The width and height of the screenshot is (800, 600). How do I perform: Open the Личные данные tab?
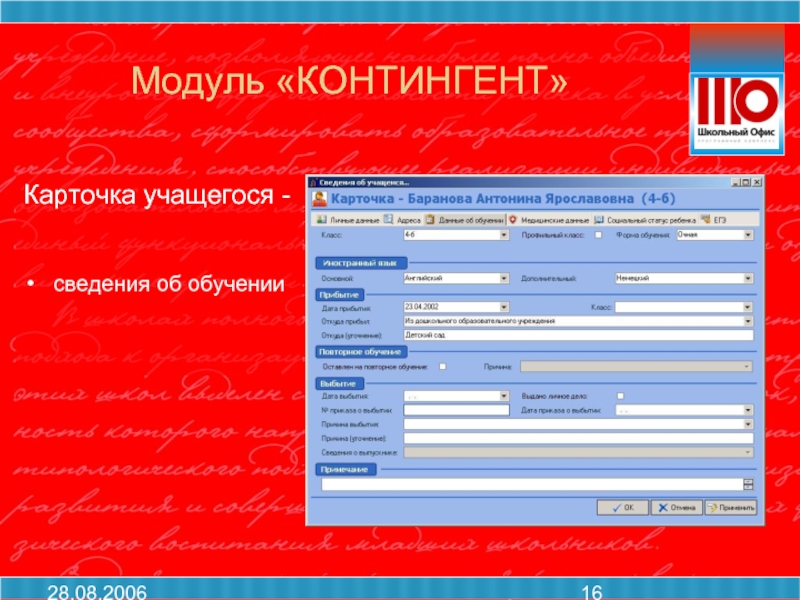348,220
